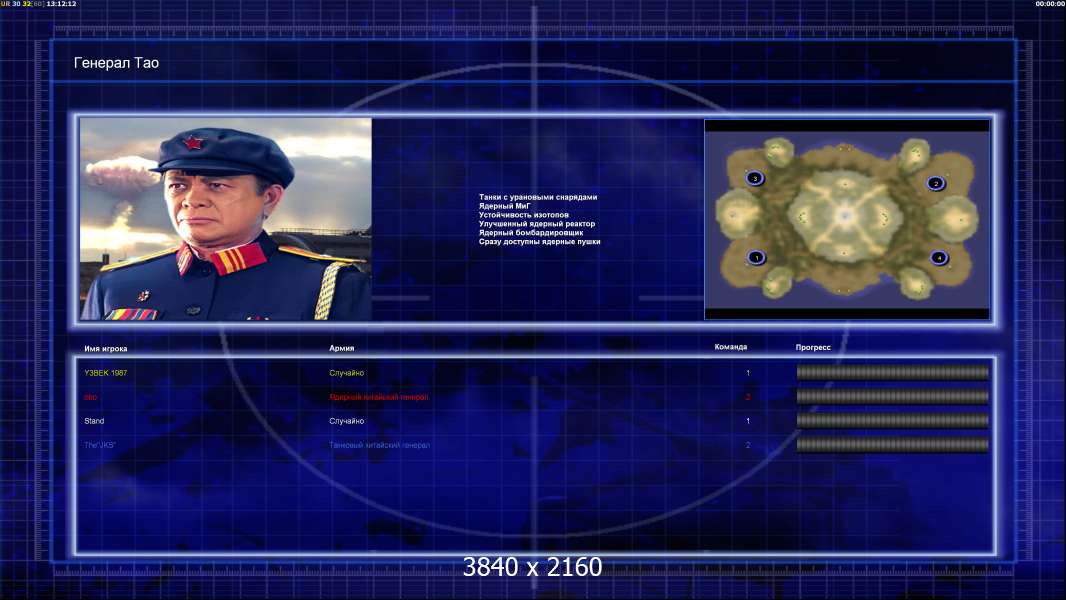Click 'Танковый китайский генерал' army text
Image resolution: width=1066 pixels, height=600 pixels.
click(x=379, y=445)
